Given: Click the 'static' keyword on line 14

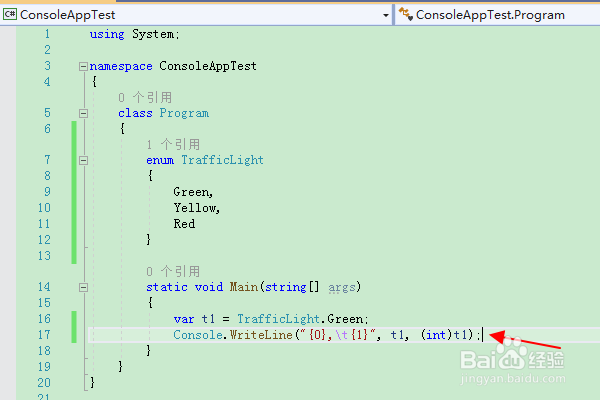Looking at the screenshot, I should click(167, 287).
